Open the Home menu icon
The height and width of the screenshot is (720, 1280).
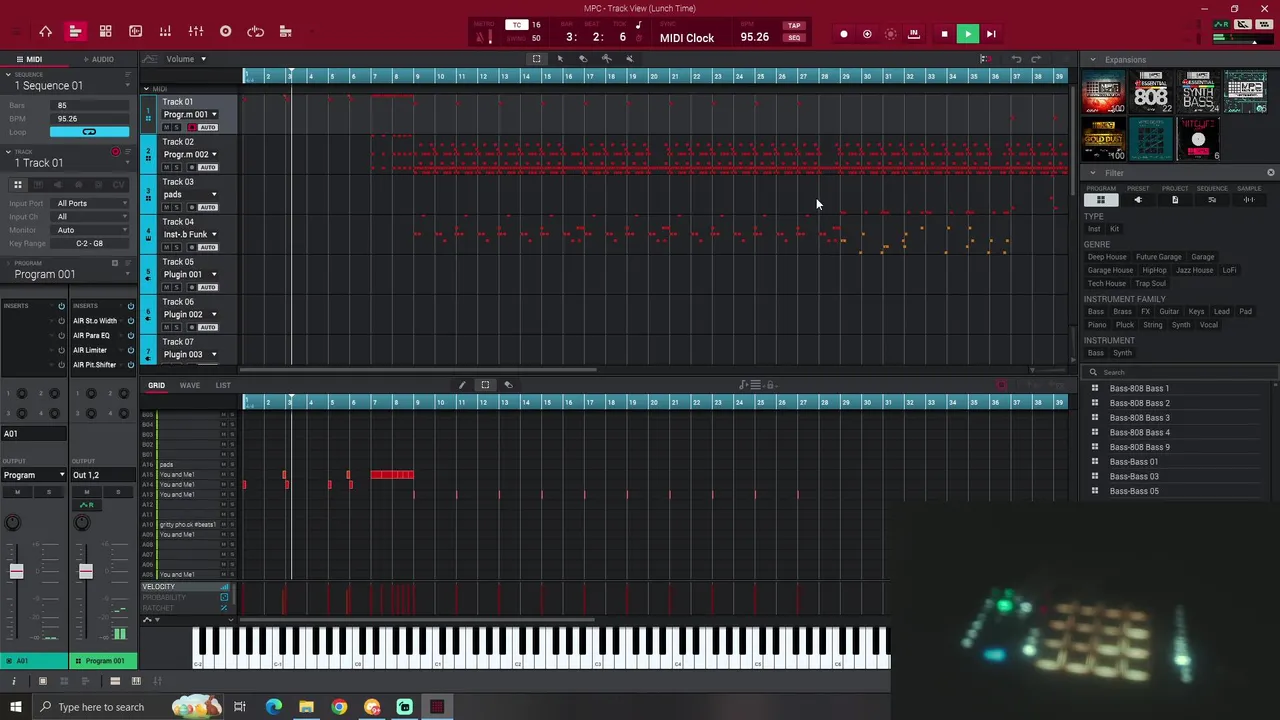pyautogui.click(x=45, y=32)
